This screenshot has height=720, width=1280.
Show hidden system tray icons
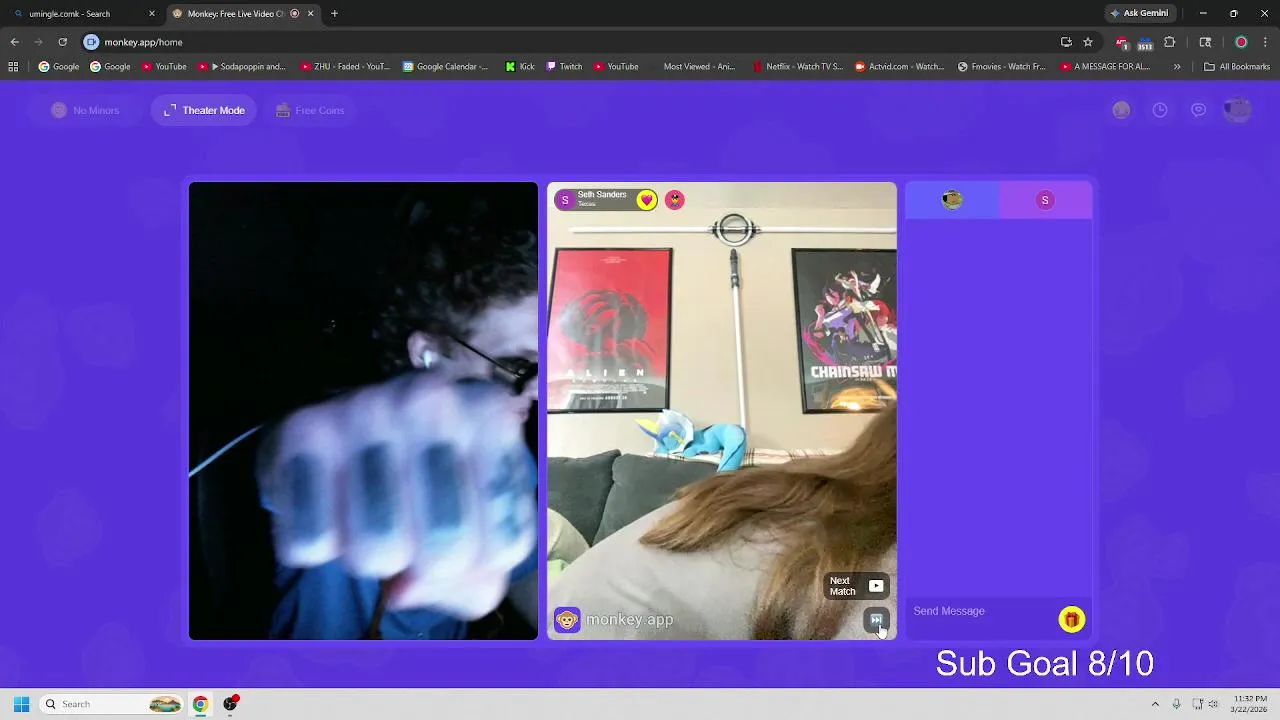pyautogui.click(x=1155, y=704)
